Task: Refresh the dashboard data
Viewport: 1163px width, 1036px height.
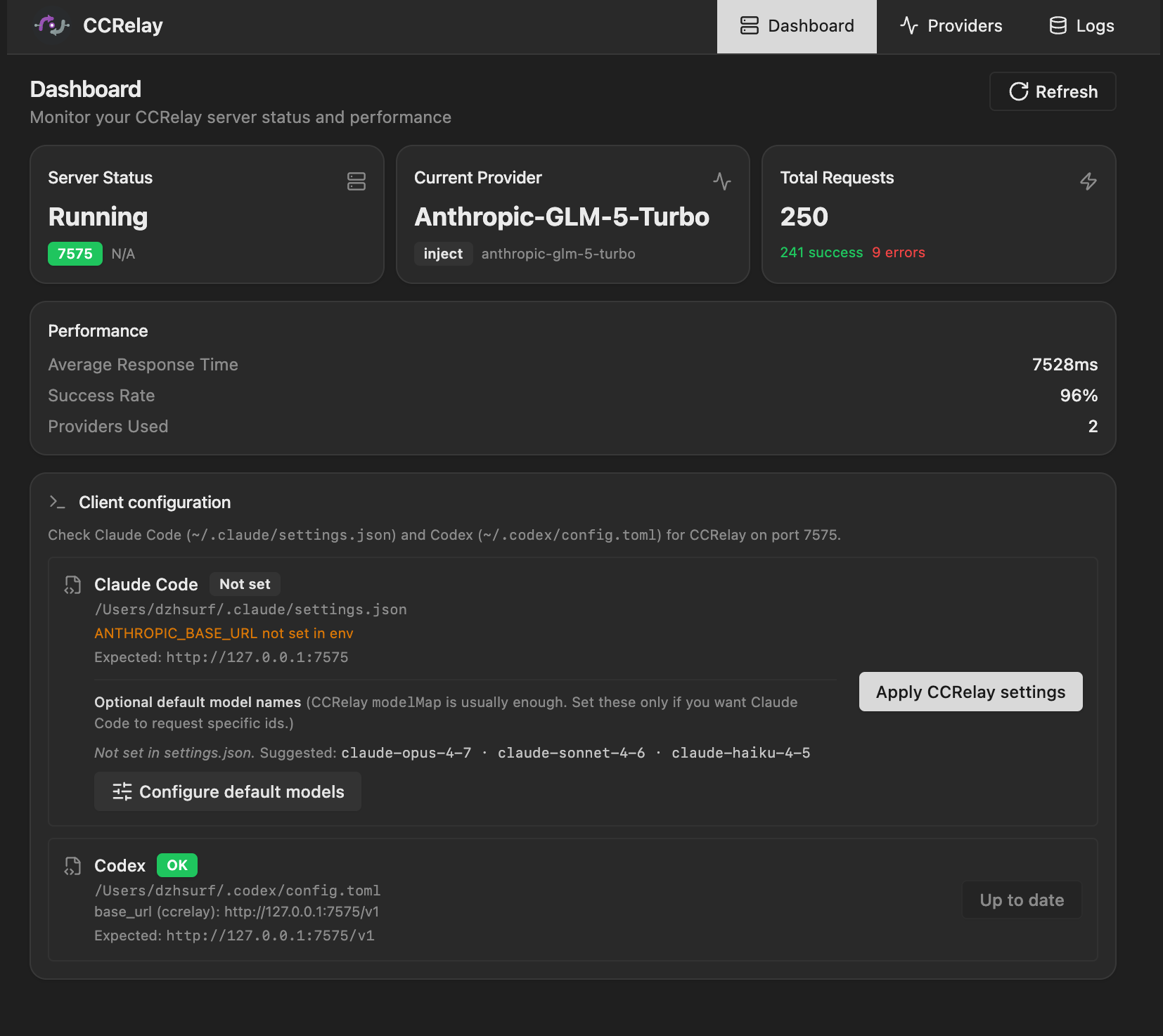Action: pyautogui.click(x=1053, y=91)
